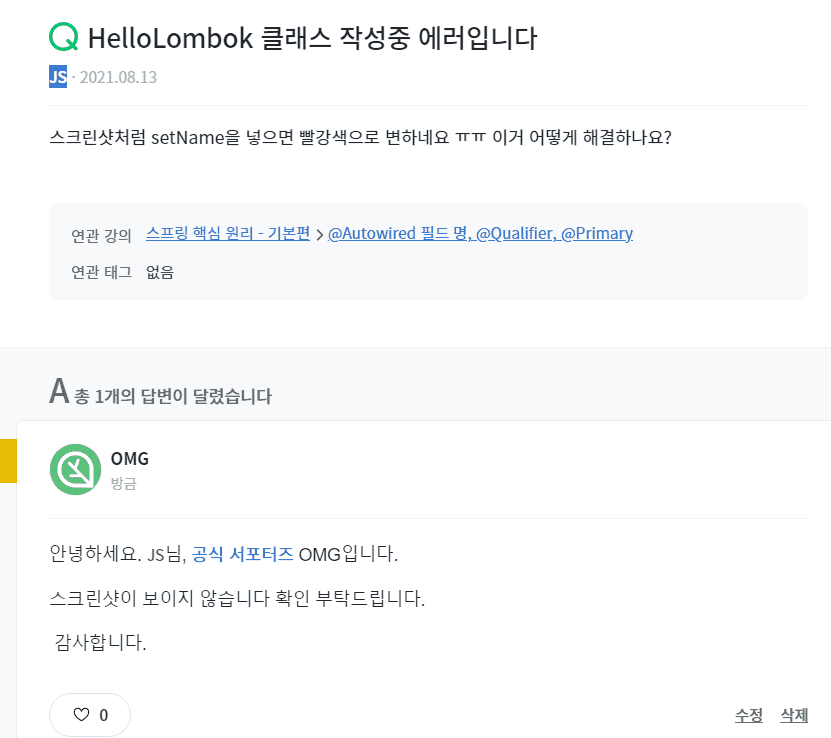Click the 연관 강의 label

pyautogui.click(x=101, y=236)
